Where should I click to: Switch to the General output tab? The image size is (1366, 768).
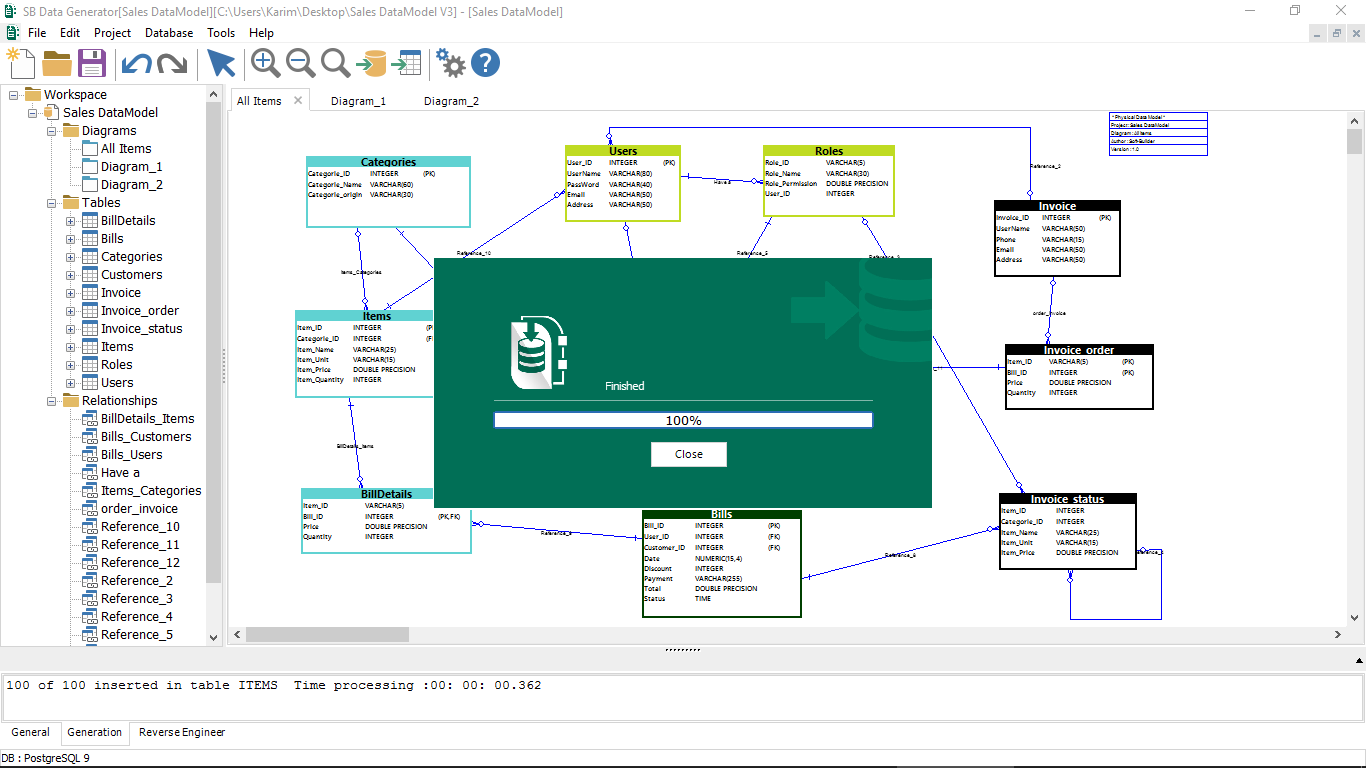click(30, 733)
